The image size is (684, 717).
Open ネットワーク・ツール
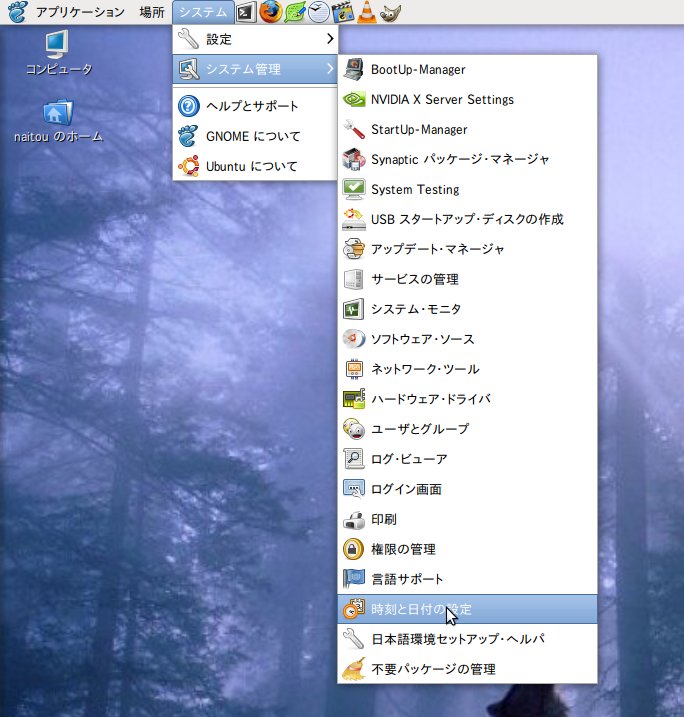tap(467, 369)
